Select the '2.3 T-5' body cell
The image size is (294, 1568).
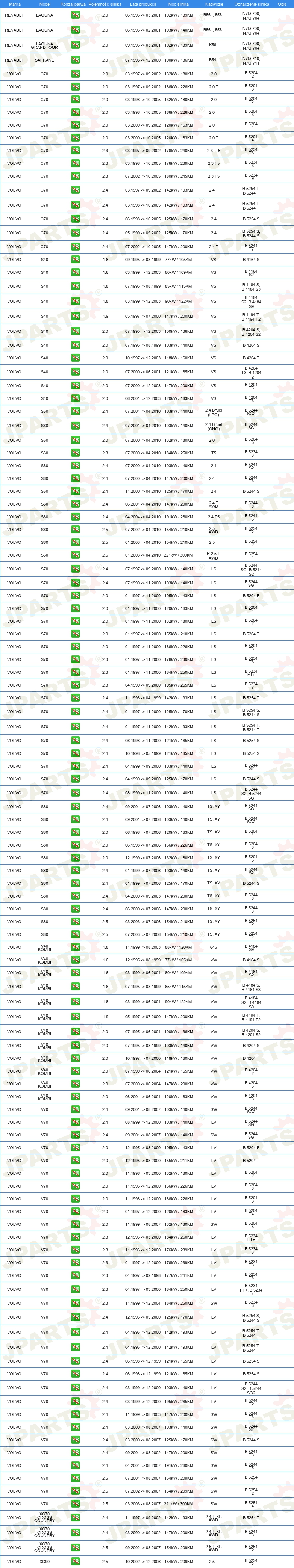click(214, 150)
